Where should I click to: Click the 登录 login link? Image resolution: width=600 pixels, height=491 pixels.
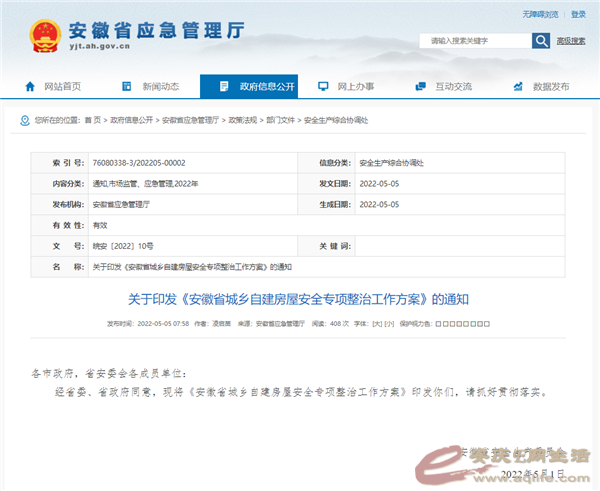578,14
